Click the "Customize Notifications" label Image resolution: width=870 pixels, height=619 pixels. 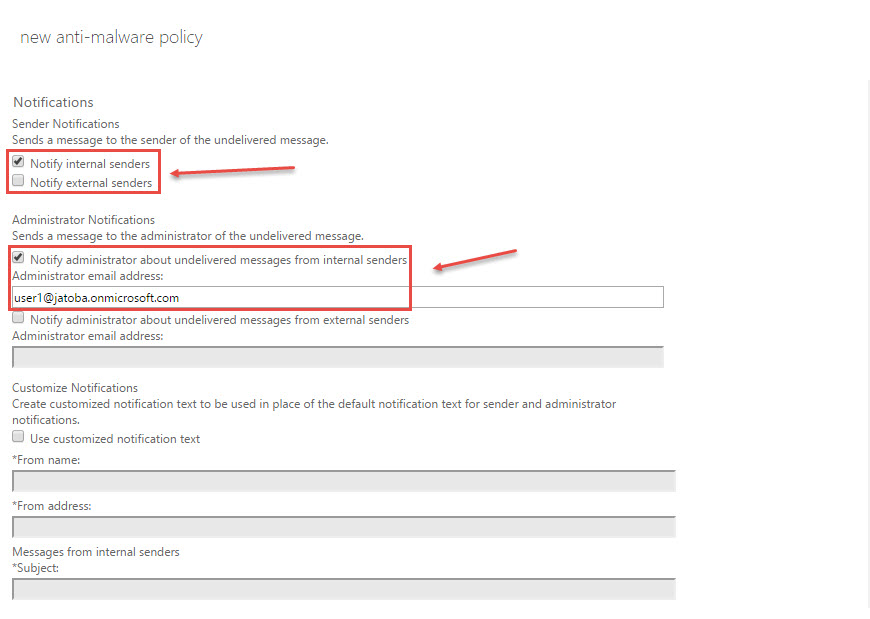tap(74, 387)
